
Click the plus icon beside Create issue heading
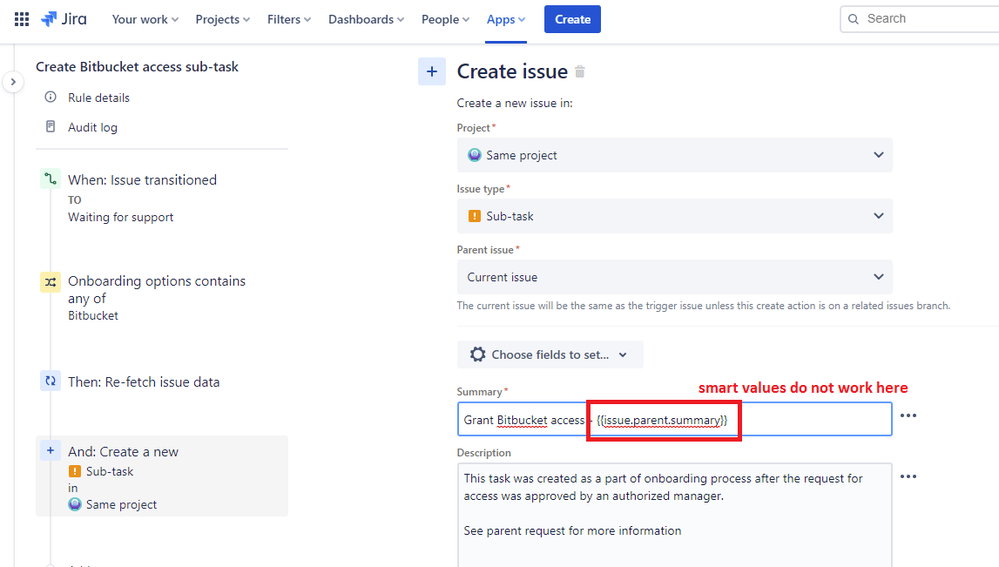click(432, 71)
